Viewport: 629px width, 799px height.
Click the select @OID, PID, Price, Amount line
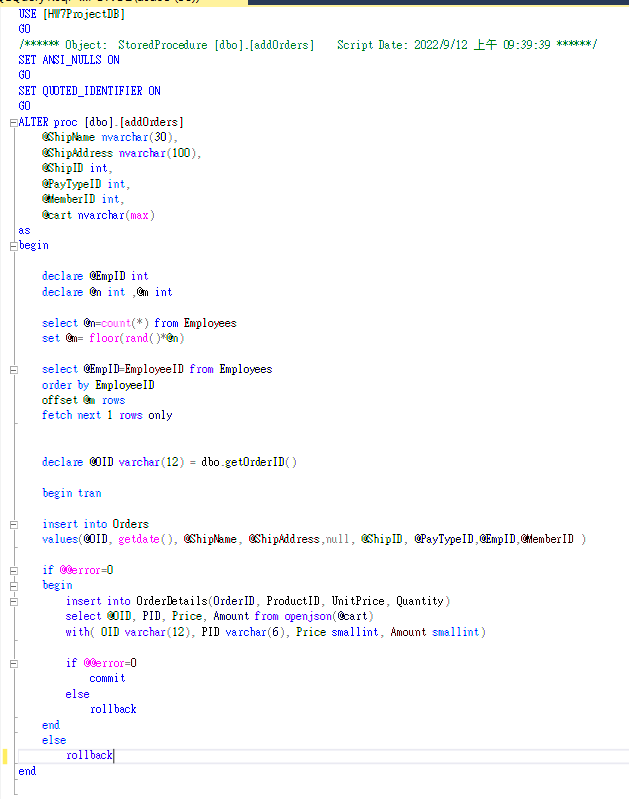tap(219, 617)
